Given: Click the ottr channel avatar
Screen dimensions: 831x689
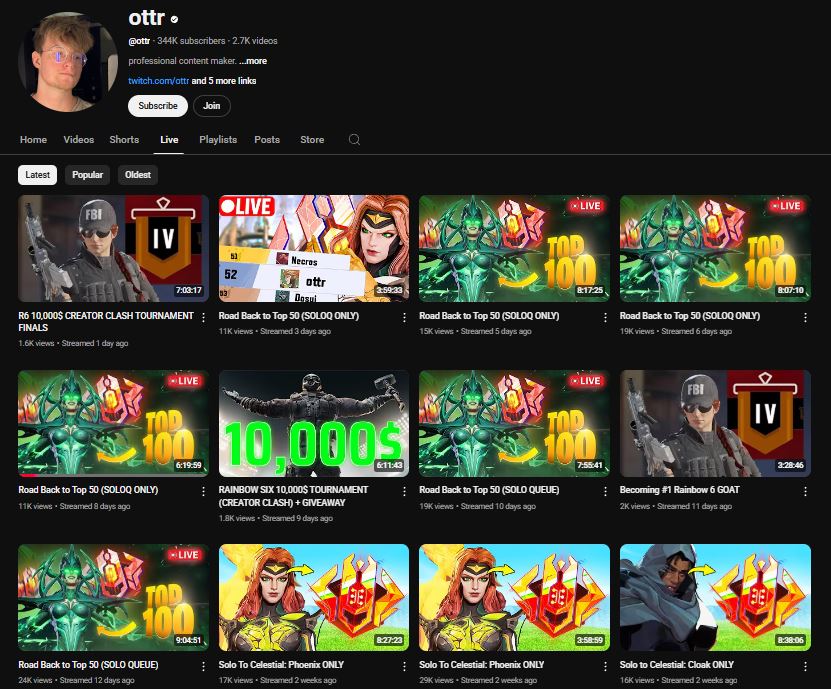Looking at the screenshot, I should click(68, 62).
